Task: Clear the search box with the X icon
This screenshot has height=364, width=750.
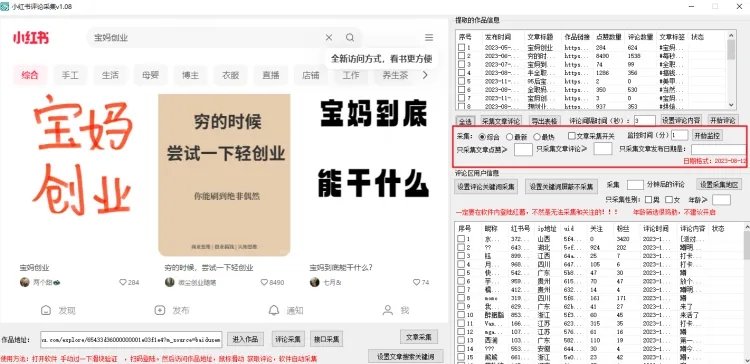Action: [x=329, y=38]
